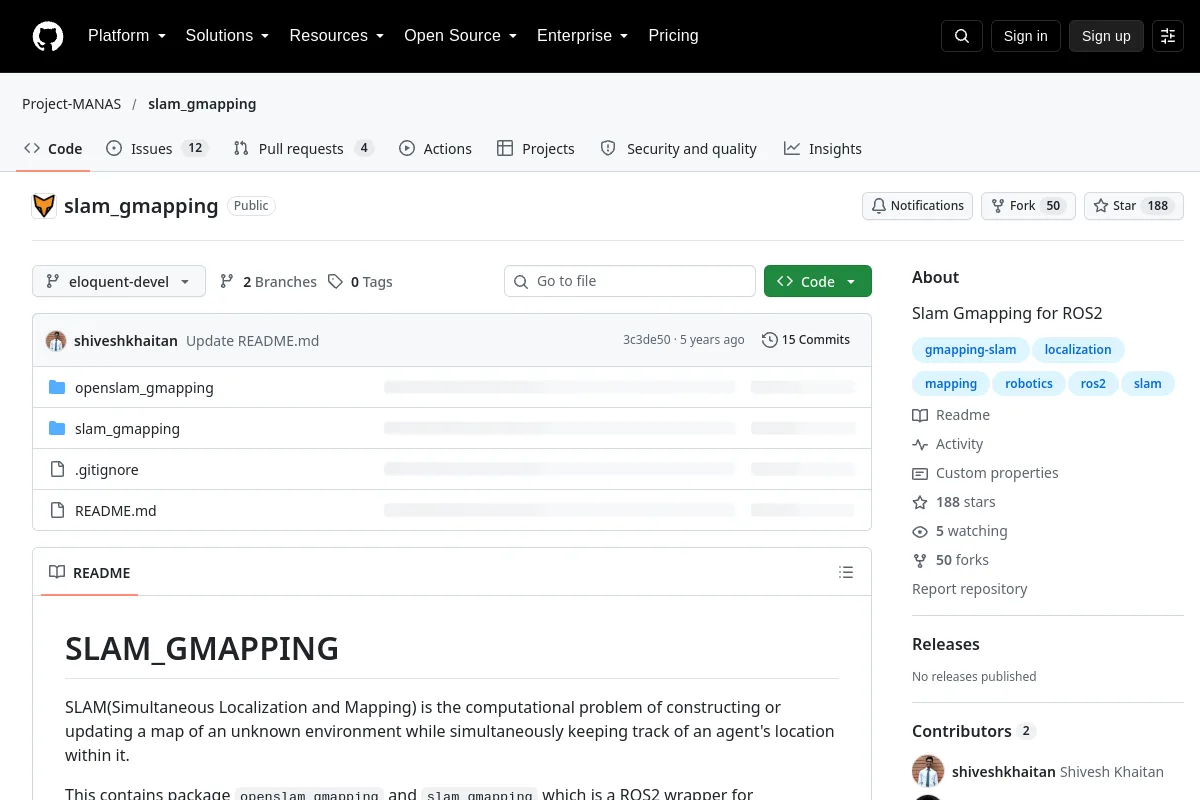Open slam_gmapping breadcrumb link
1200x800 pixels.
click(202, 104)
